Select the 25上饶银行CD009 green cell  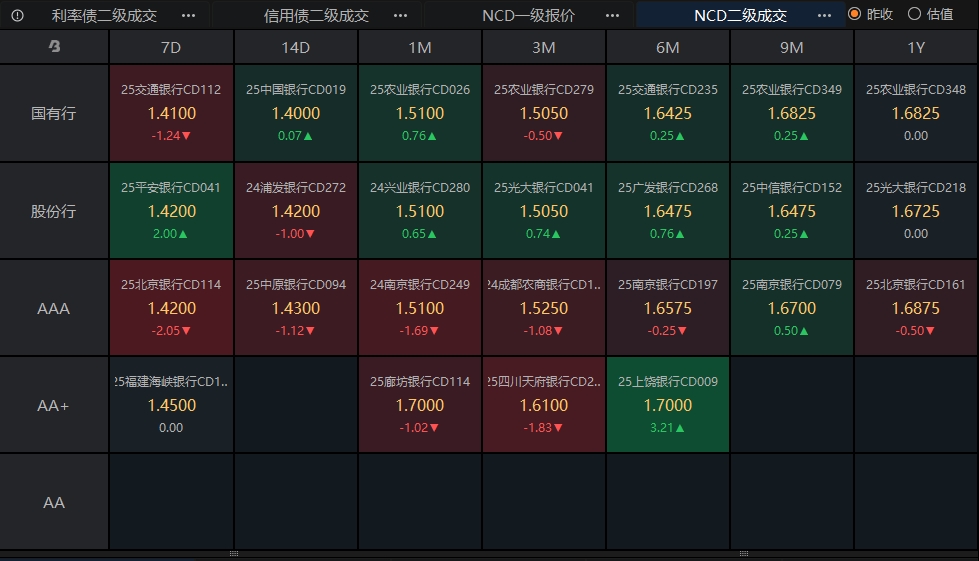667,405
